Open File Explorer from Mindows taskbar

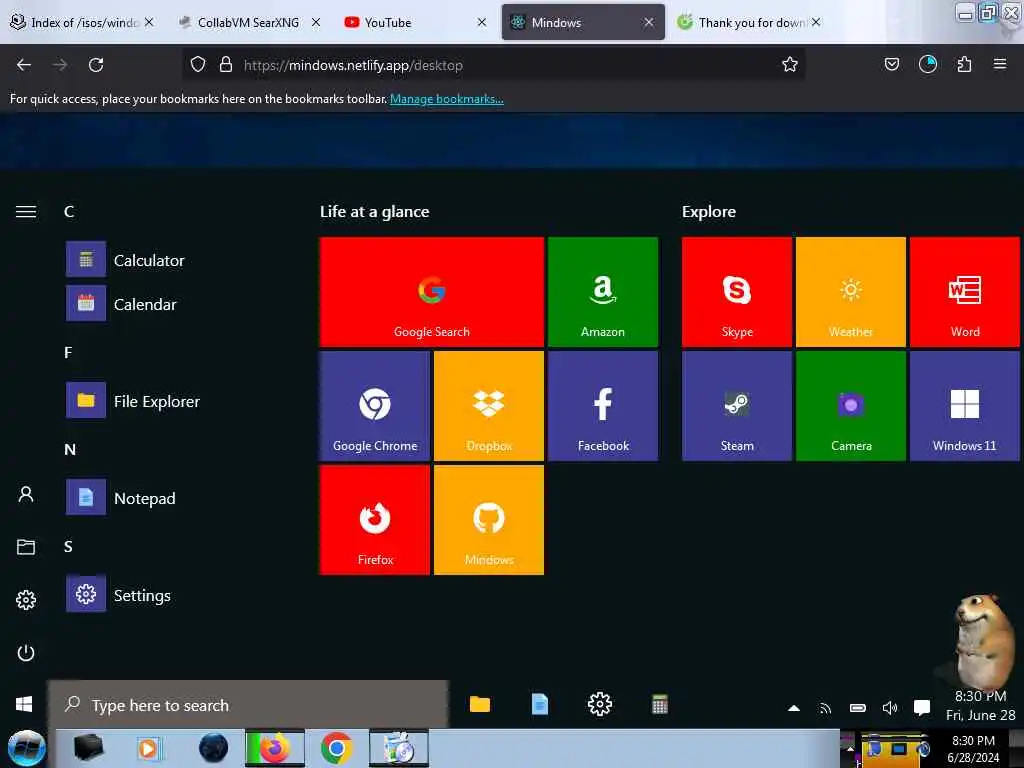(479, 704)
